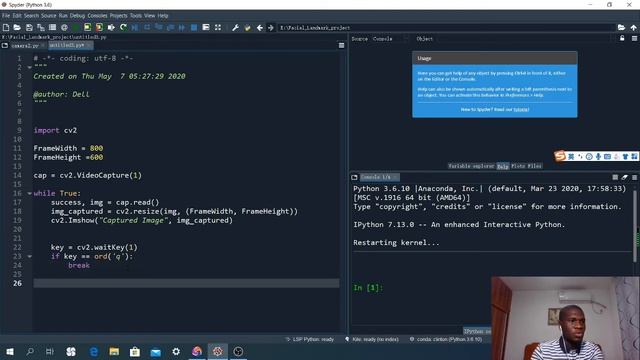Image resolution: width=640 pixels, height=360 pixels.
Task: Click the blue stop debugging square
Action: click(194, 27)
